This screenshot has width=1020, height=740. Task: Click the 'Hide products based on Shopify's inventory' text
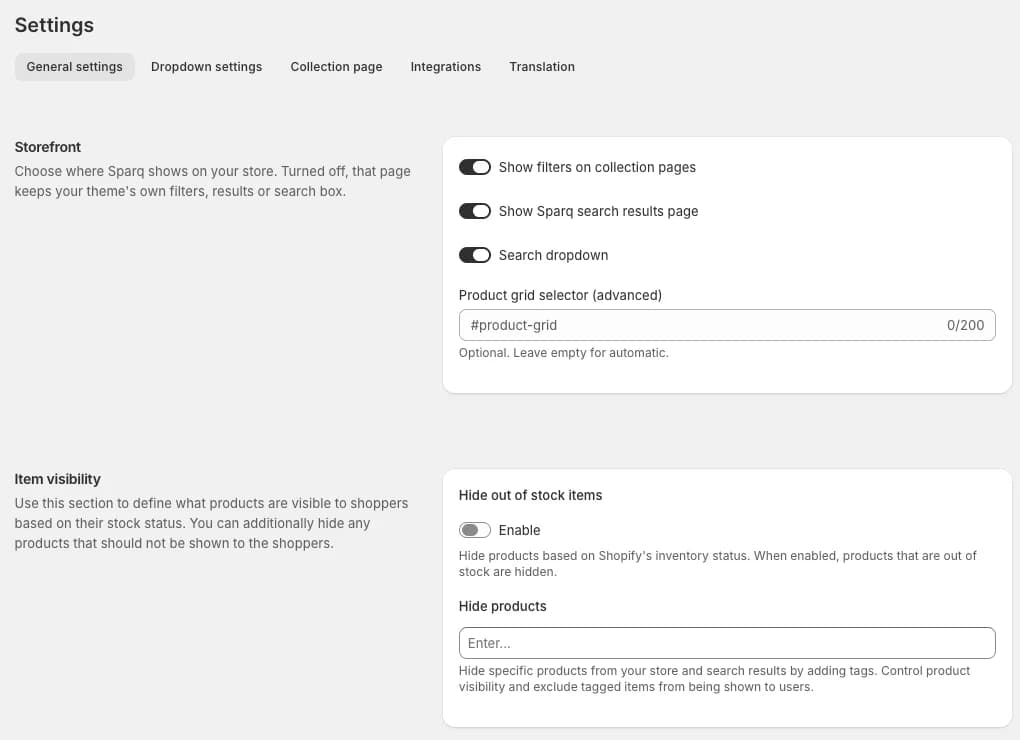(x=718, y=564)
